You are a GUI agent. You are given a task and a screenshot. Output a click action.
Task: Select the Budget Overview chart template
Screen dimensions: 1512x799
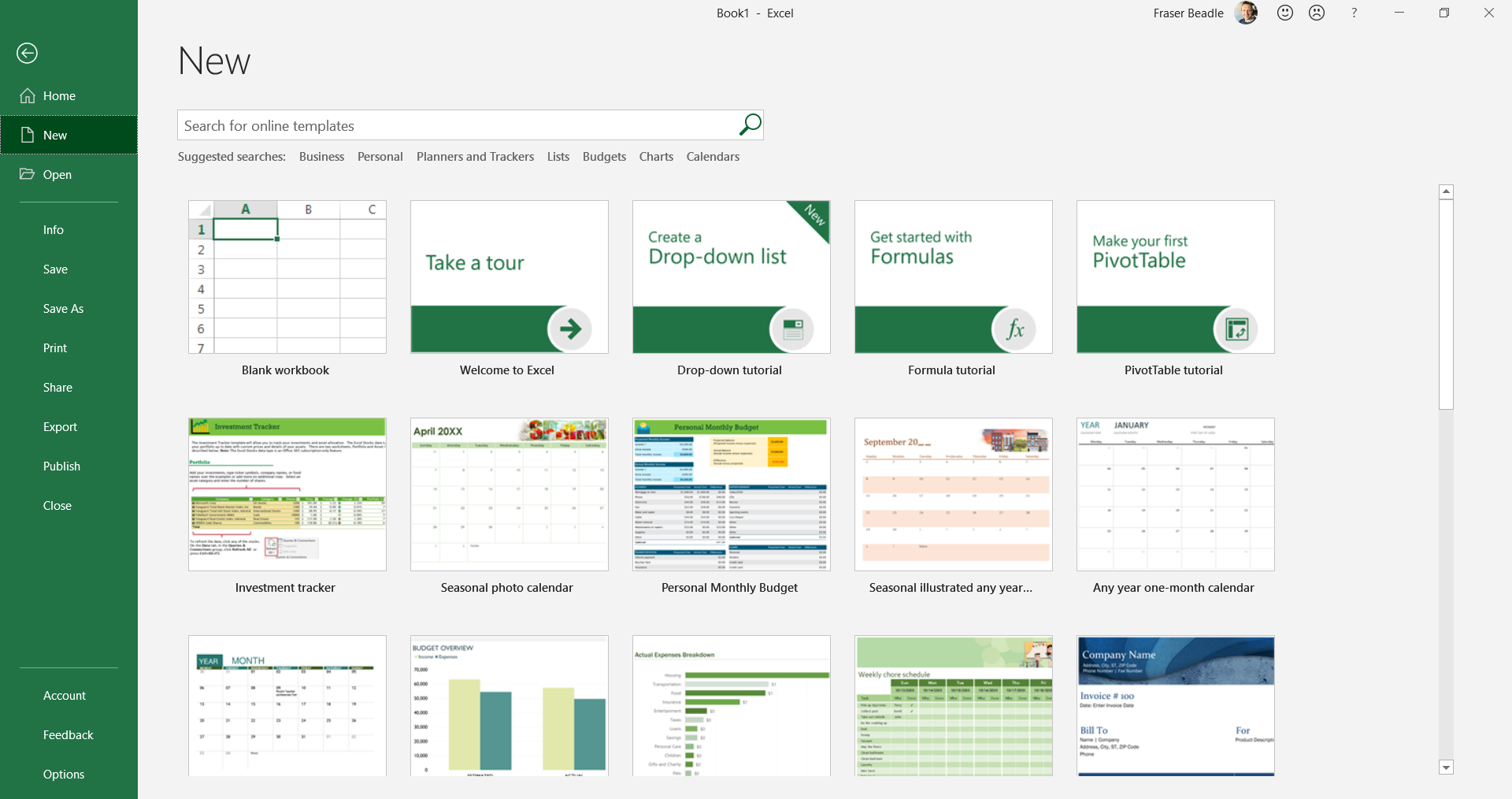510,705
